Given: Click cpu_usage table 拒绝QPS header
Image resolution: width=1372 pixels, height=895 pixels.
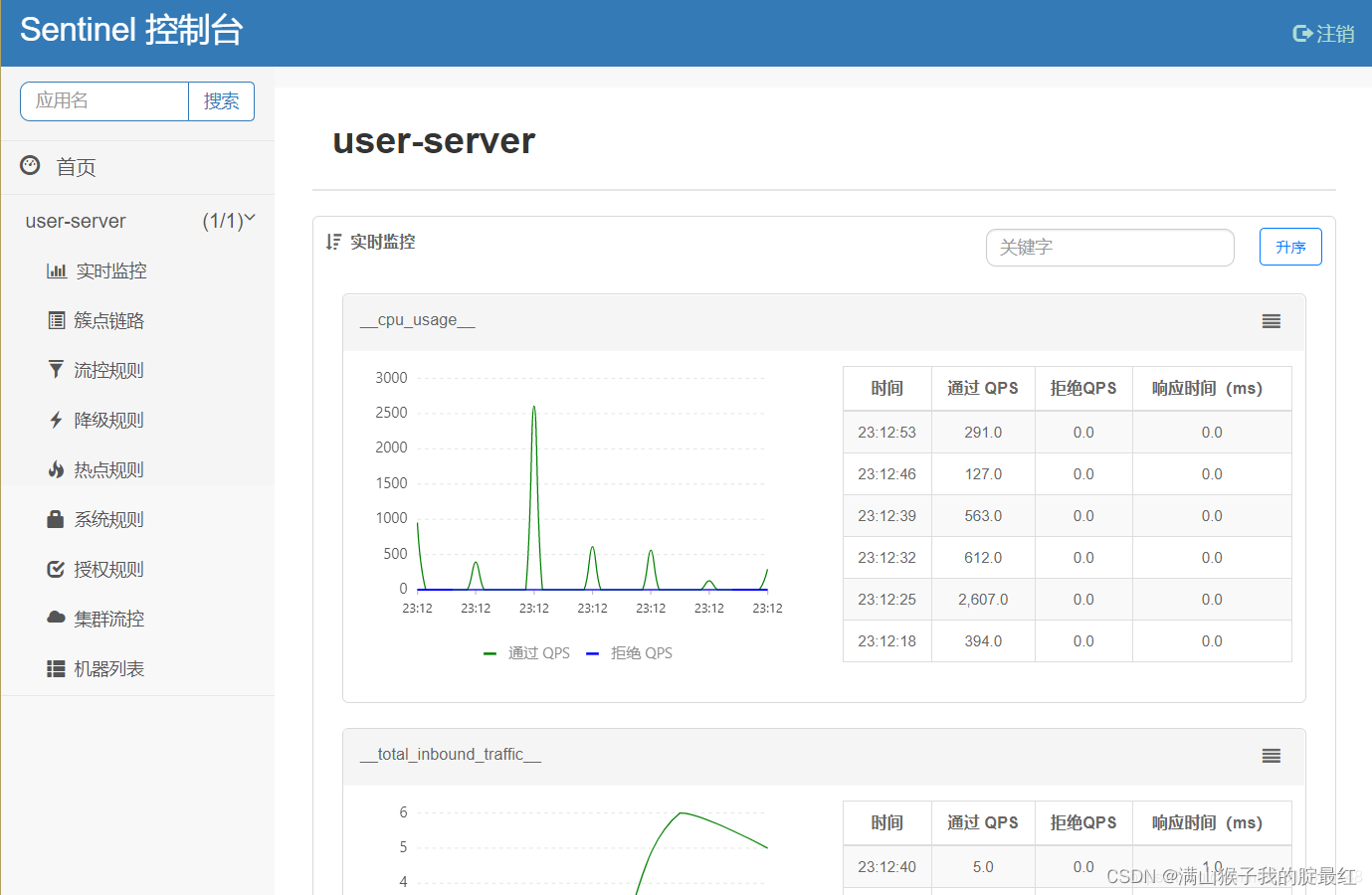Looking at the screenshot, I should click(x=1083, y=389).
